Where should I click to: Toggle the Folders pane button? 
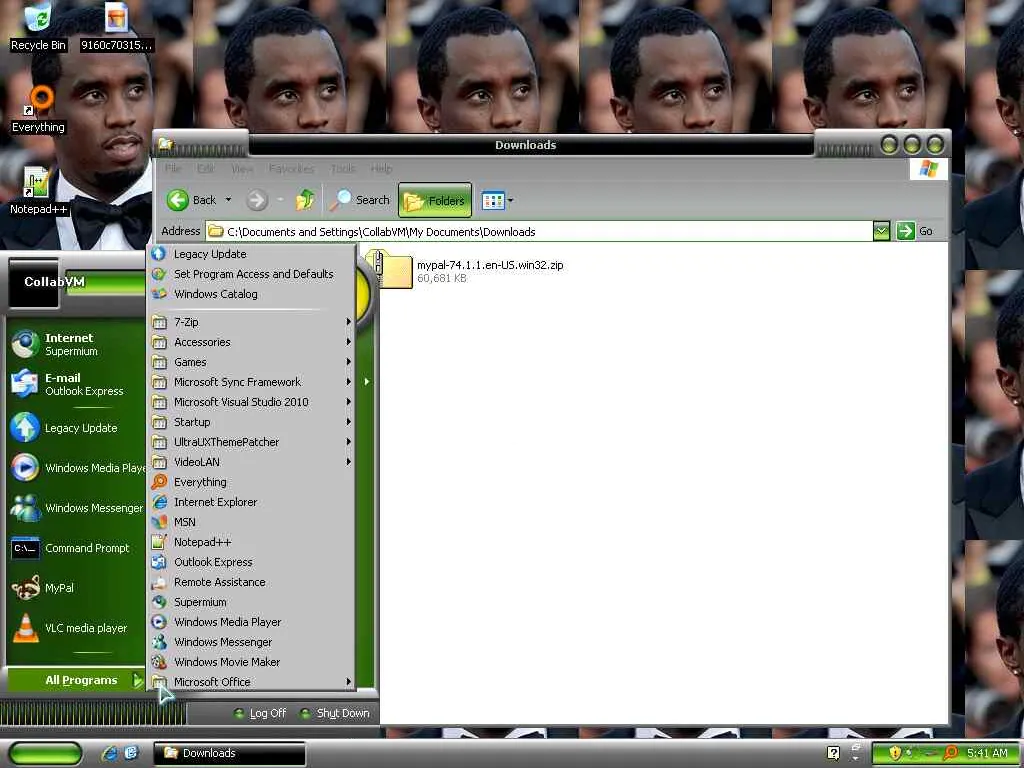coord(435,200)
